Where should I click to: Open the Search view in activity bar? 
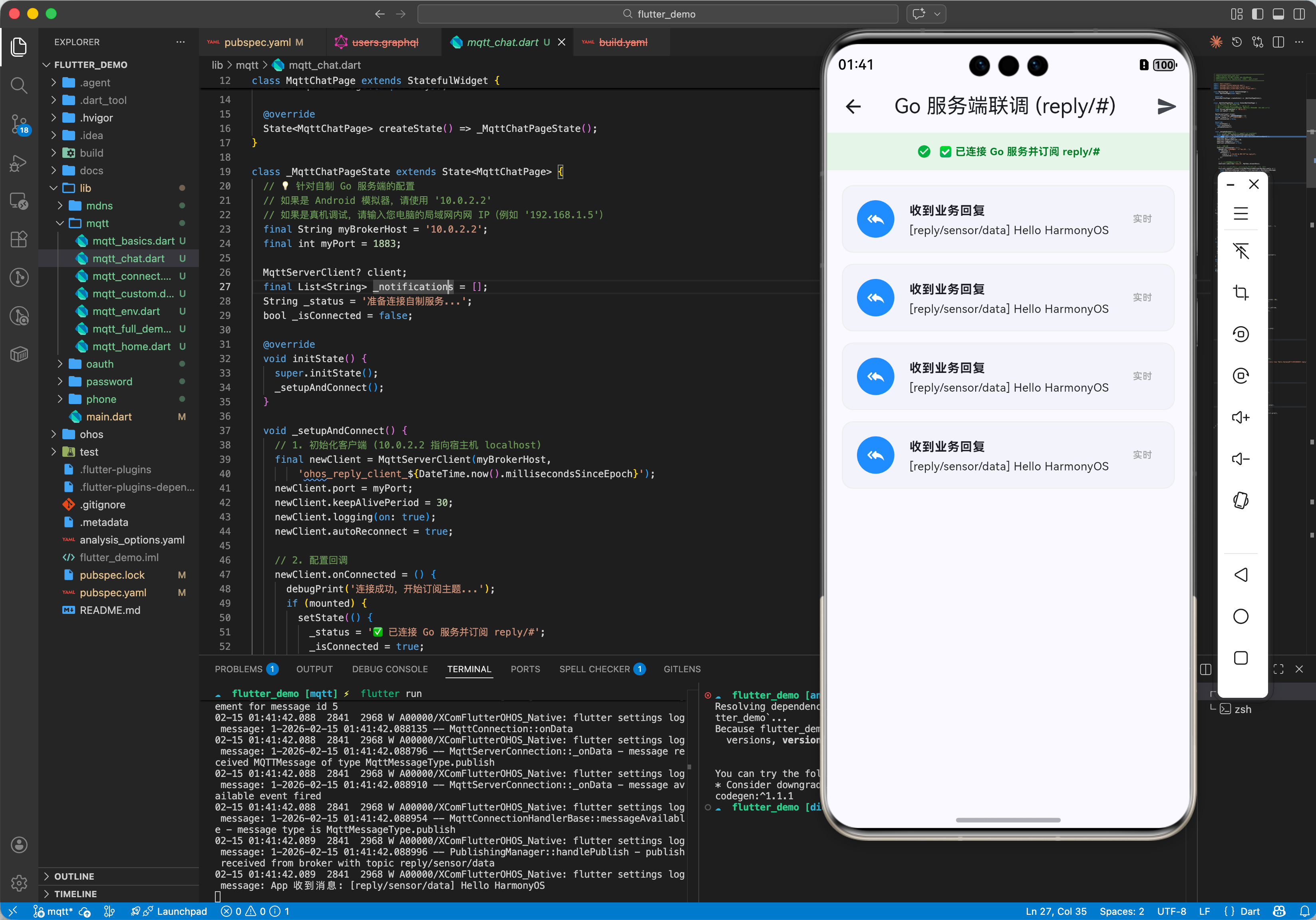click(x=19, y=86)
